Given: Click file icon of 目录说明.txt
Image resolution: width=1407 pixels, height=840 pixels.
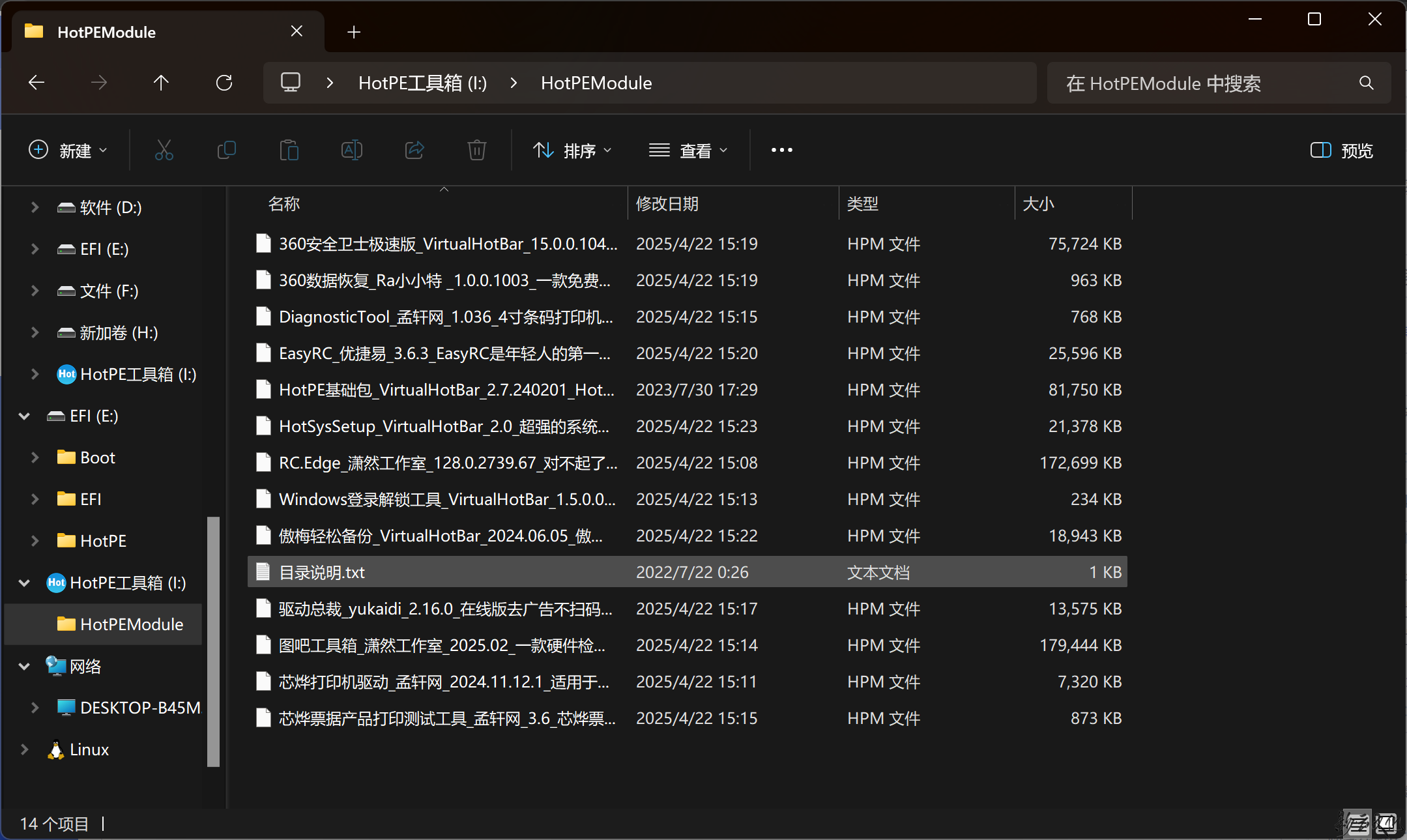Looking at the screenshot, I should pos(263,572).
